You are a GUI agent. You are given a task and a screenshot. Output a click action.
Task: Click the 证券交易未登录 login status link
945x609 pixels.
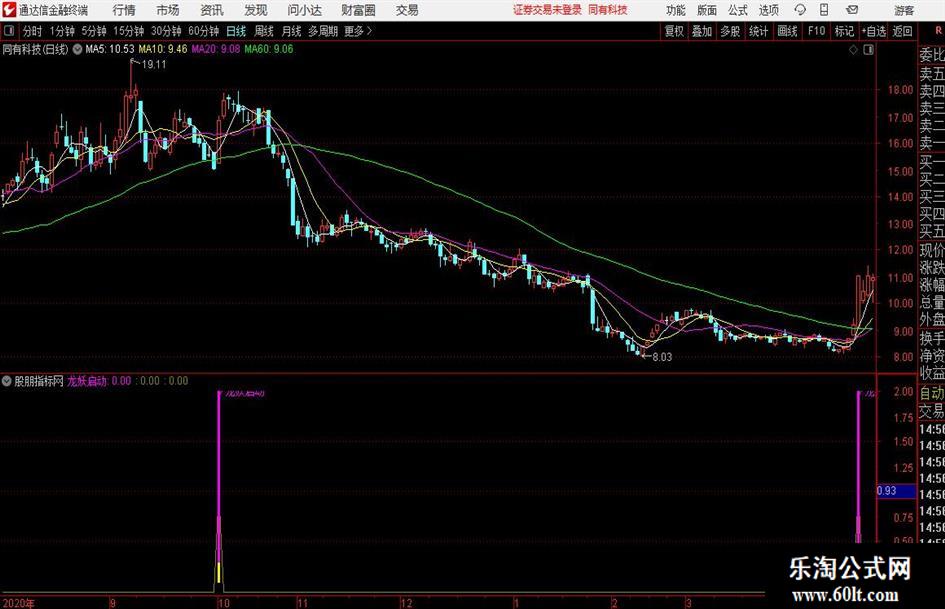tap(547, 10)
